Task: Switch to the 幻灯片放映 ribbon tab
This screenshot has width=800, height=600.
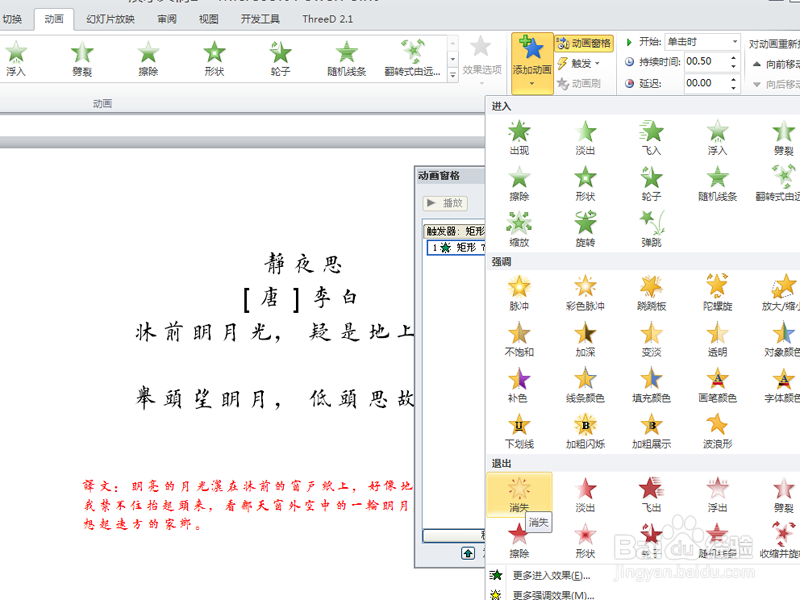Action: tap(111, 19)
